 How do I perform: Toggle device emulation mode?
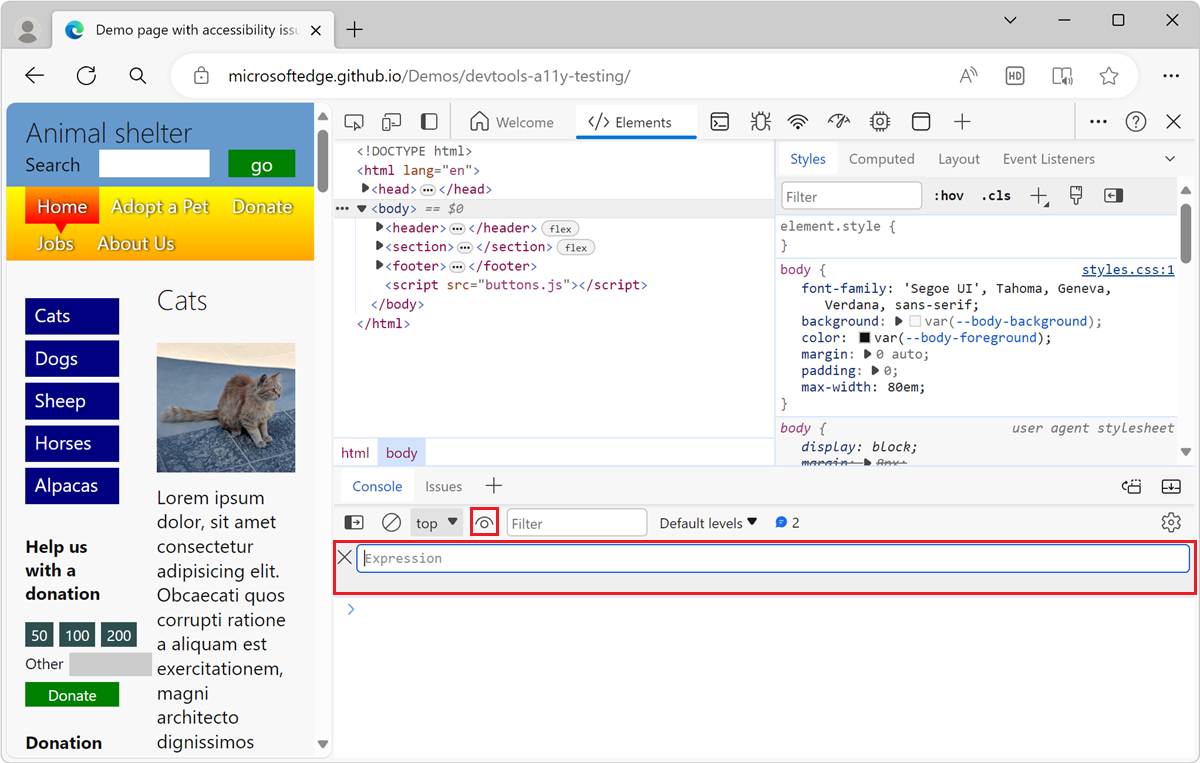point(391,122)
